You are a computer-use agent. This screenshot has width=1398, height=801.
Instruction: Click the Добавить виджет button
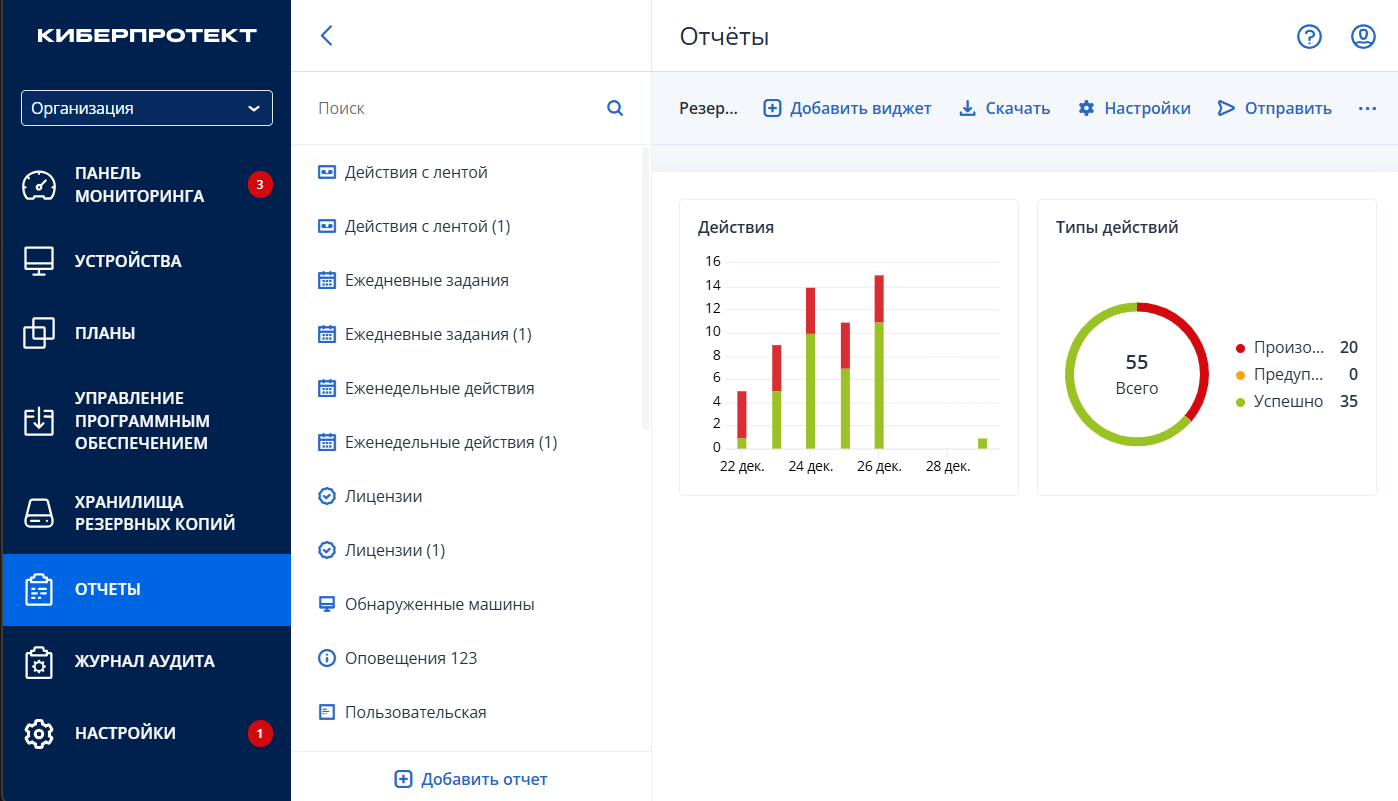pos(847,108)
